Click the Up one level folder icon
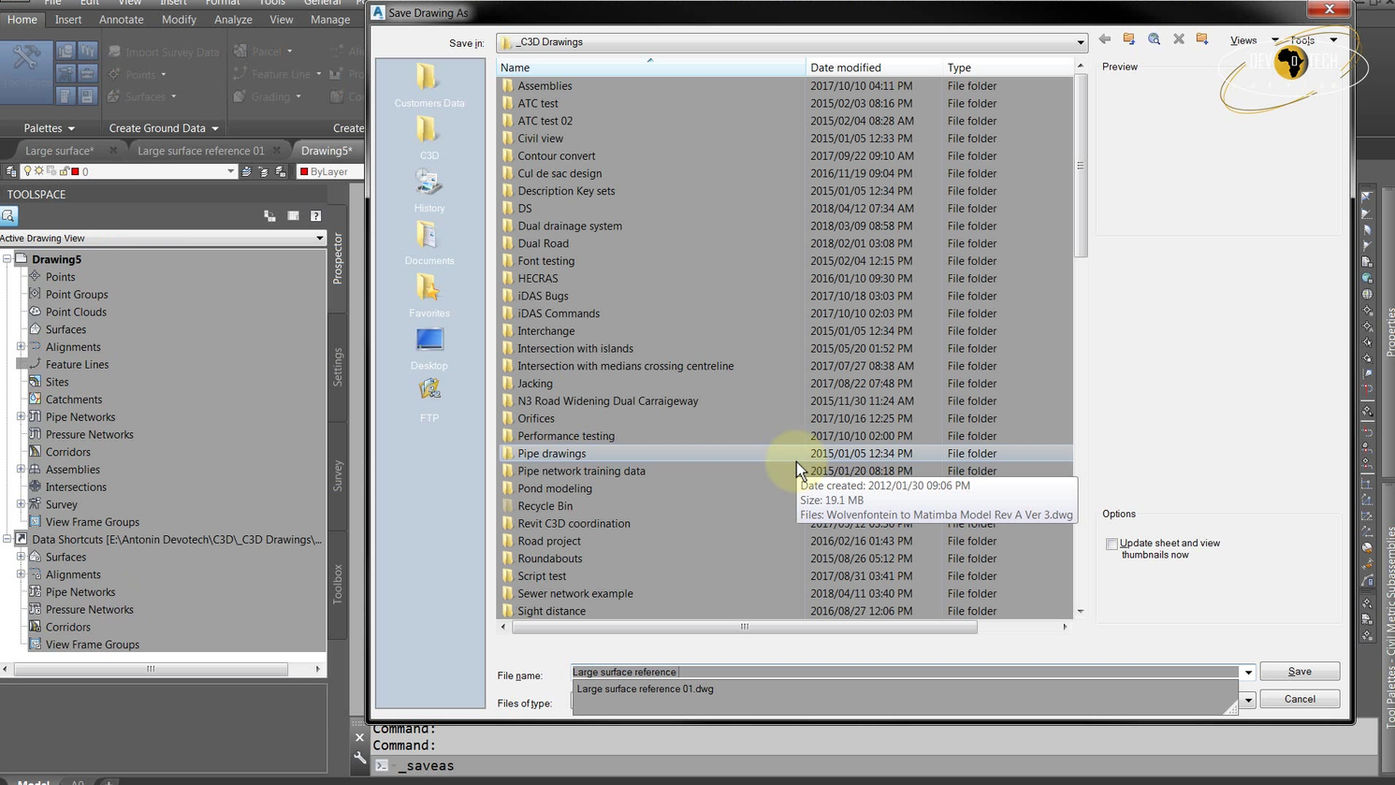Screen dimensions: 1395x785 [1129, 40]
